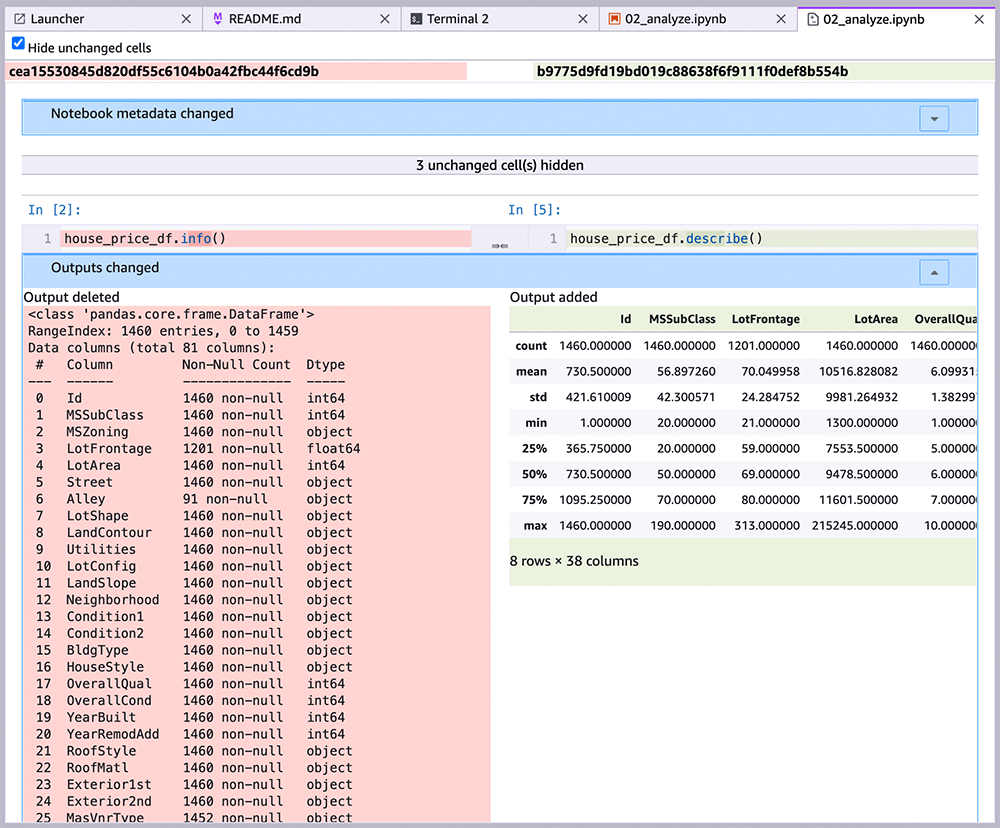Click the YearBuilt row in deleted output

tap(191, 717)
